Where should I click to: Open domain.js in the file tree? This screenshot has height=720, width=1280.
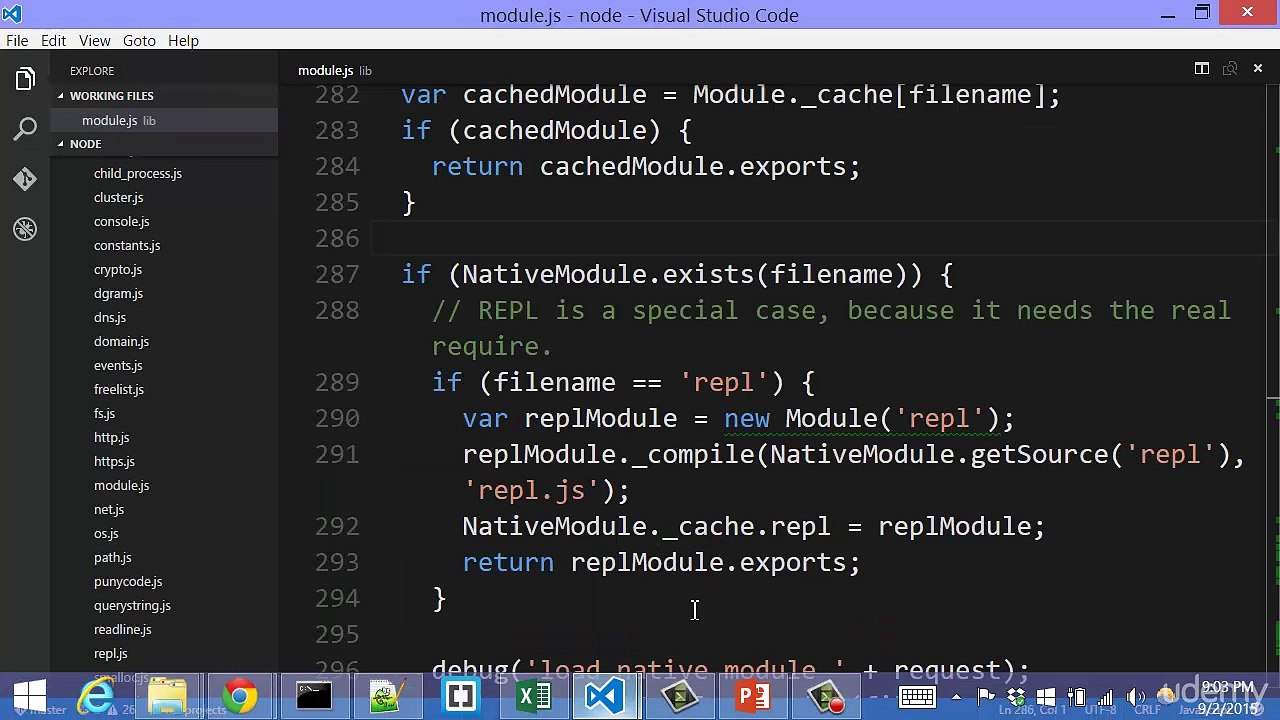(x=121, y=342)
